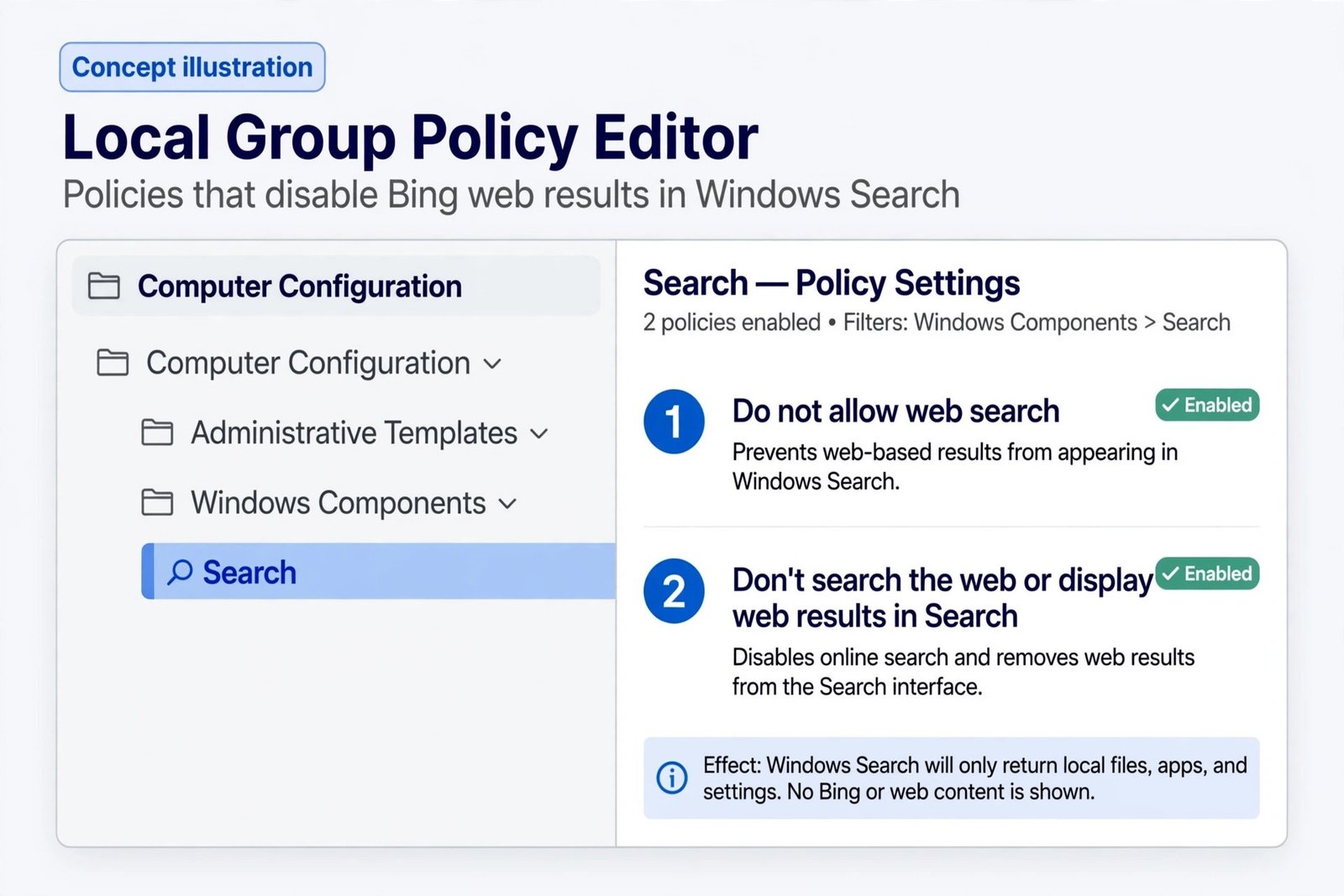Image resolution: width=1344 pixels, height=896 pixels.
Task: Click the 'Prevents web-based results' description
Action: point(955,466)
